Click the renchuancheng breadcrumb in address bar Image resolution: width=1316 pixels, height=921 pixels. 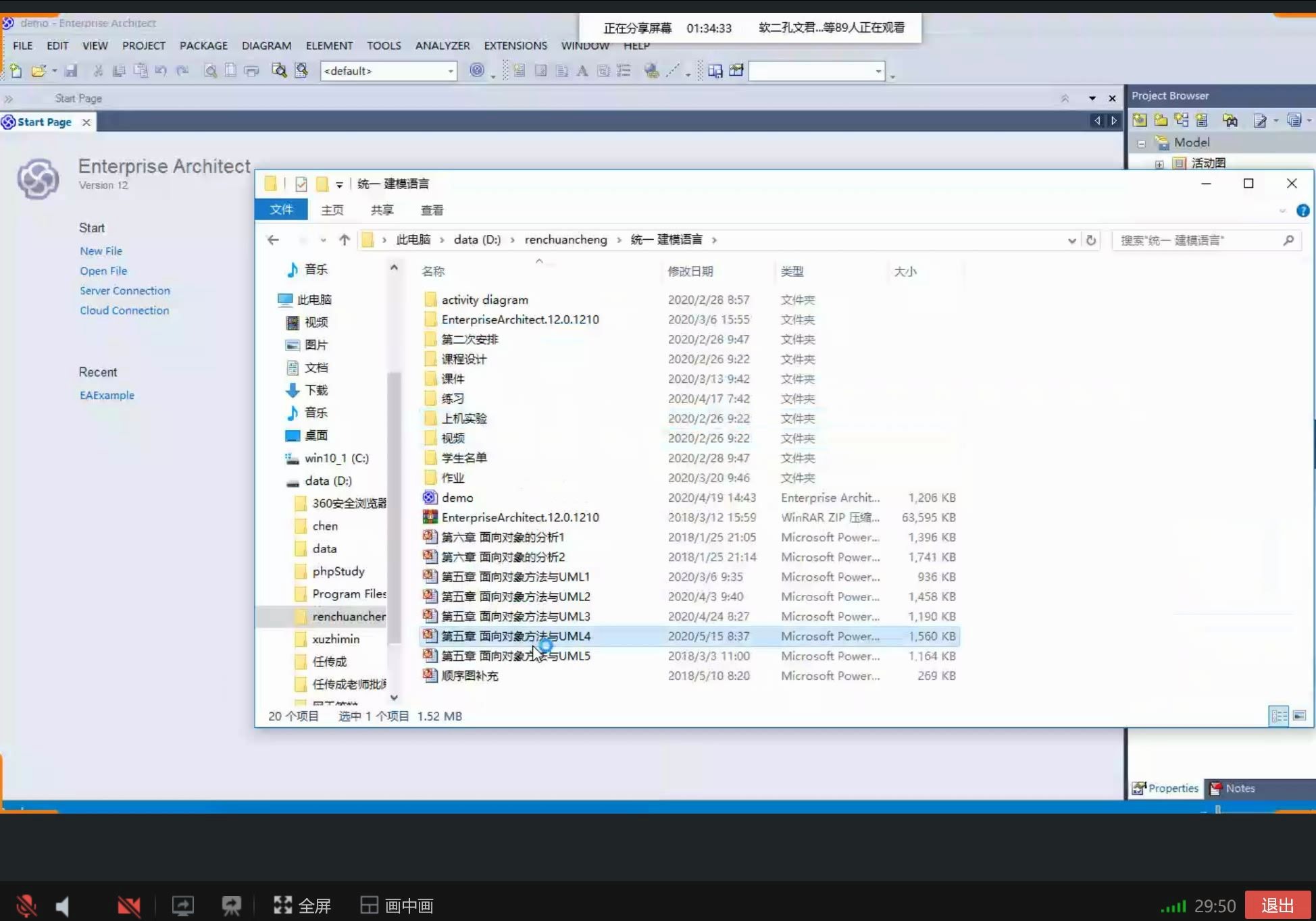[566, 240]
